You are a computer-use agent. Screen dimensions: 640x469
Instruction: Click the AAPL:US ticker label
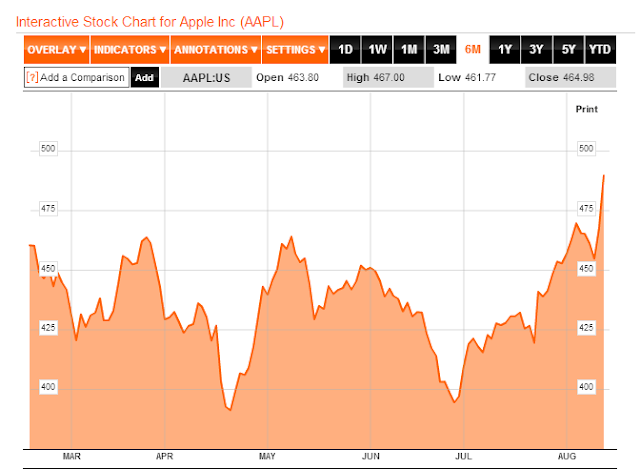[207, 78]
